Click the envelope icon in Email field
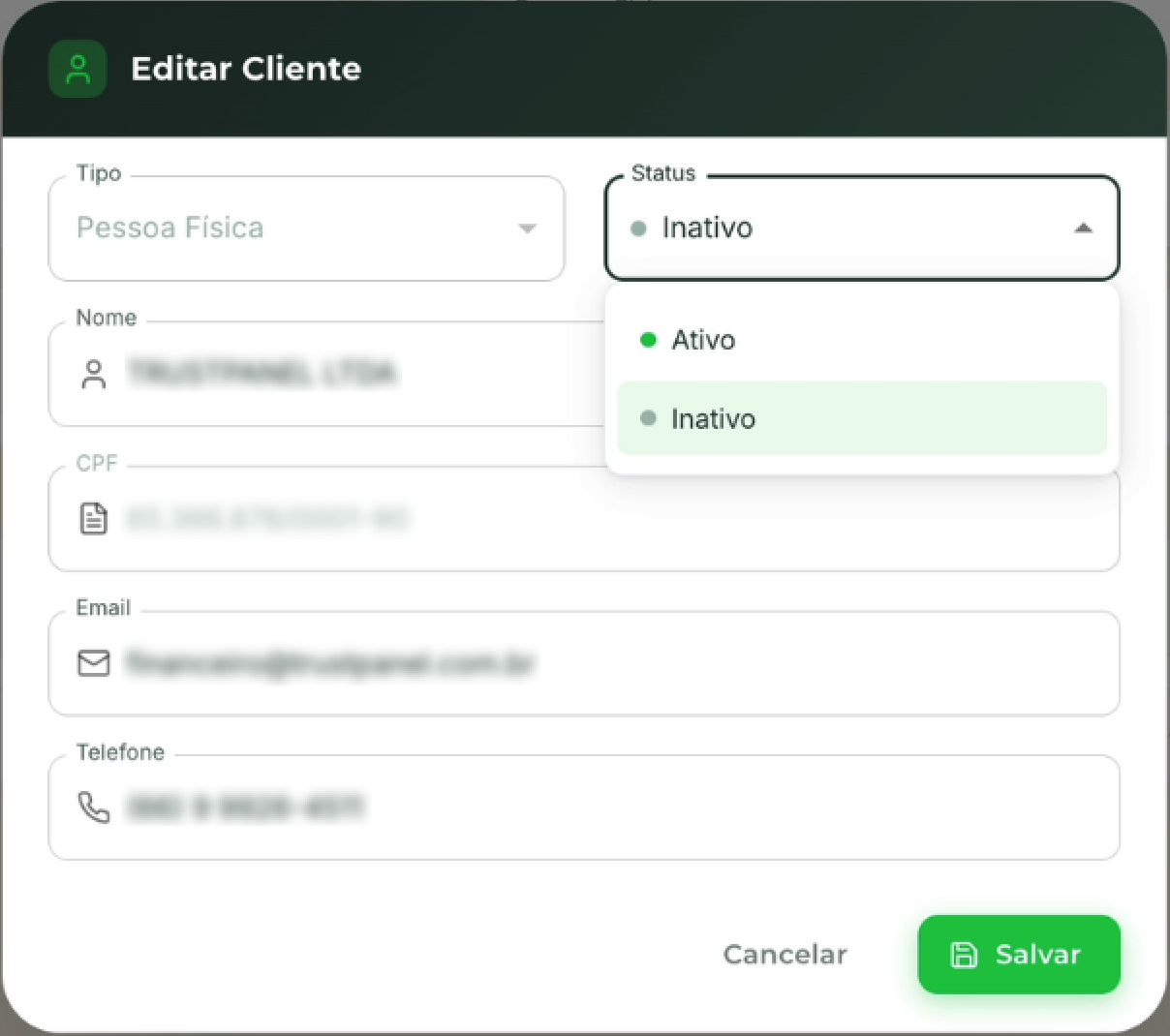Screen dimensions: 1170x1036 pos(94,663)
